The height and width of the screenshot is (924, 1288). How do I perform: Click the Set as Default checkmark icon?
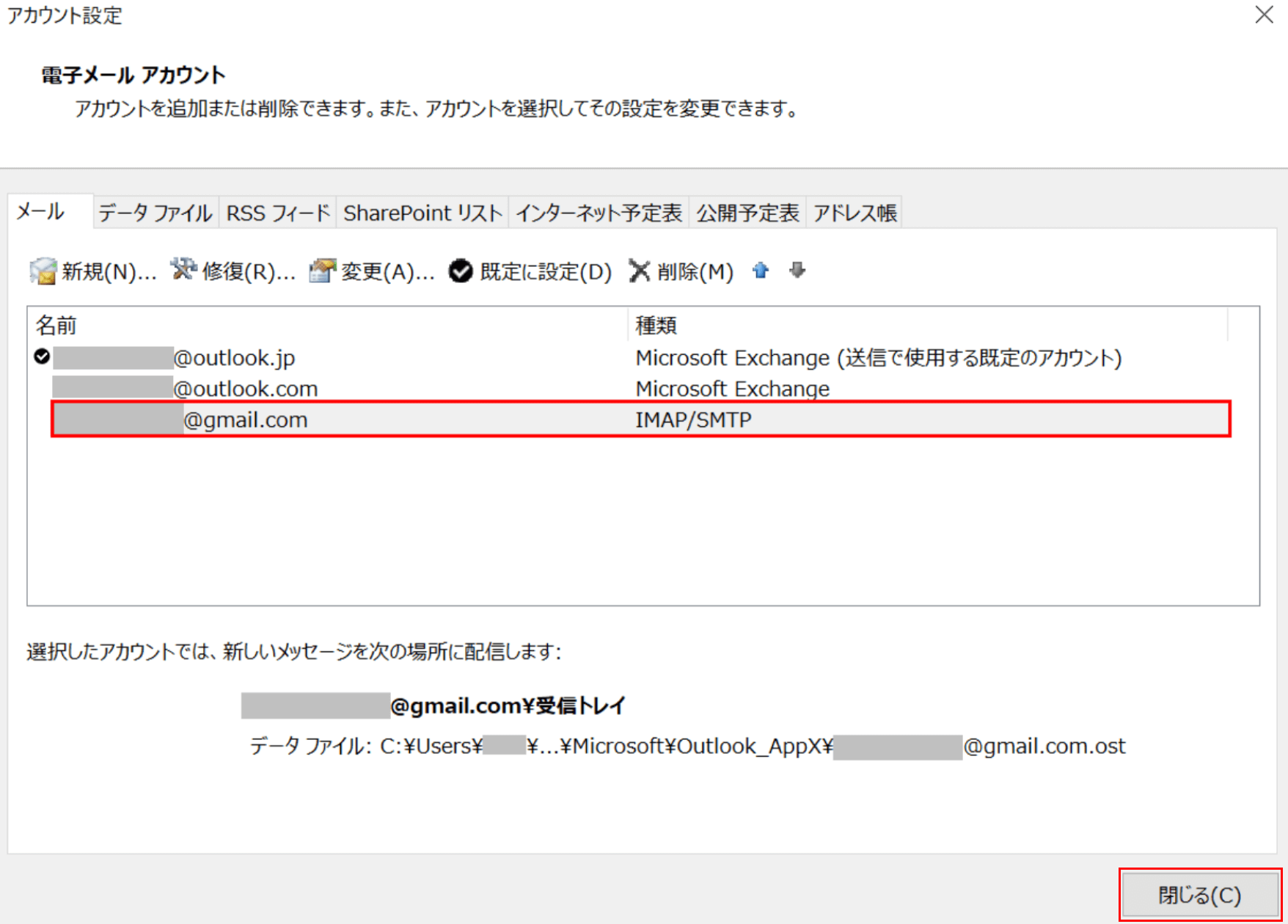coord(461,271)
